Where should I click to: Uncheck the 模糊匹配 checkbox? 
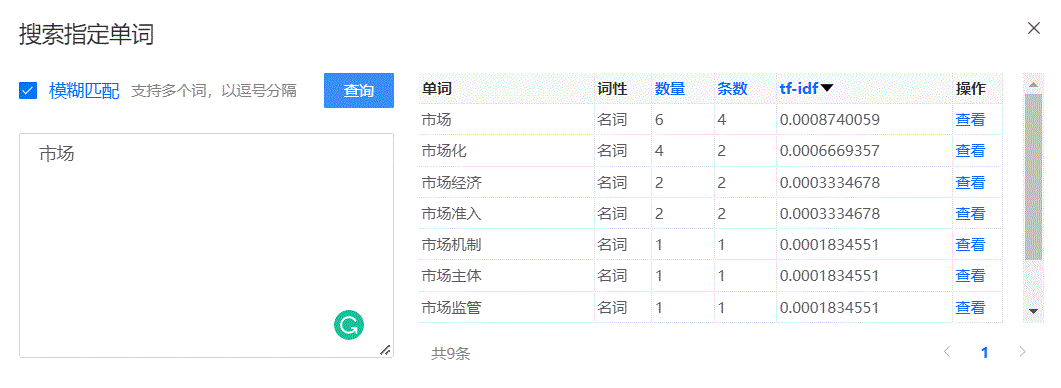[28, 90]
